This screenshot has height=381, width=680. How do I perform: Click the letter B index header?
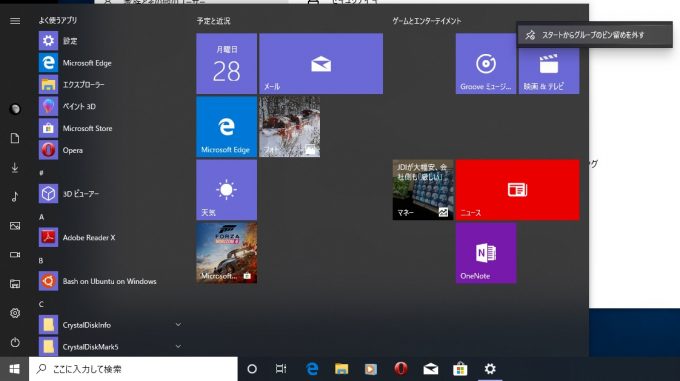(x=41, y=261)
